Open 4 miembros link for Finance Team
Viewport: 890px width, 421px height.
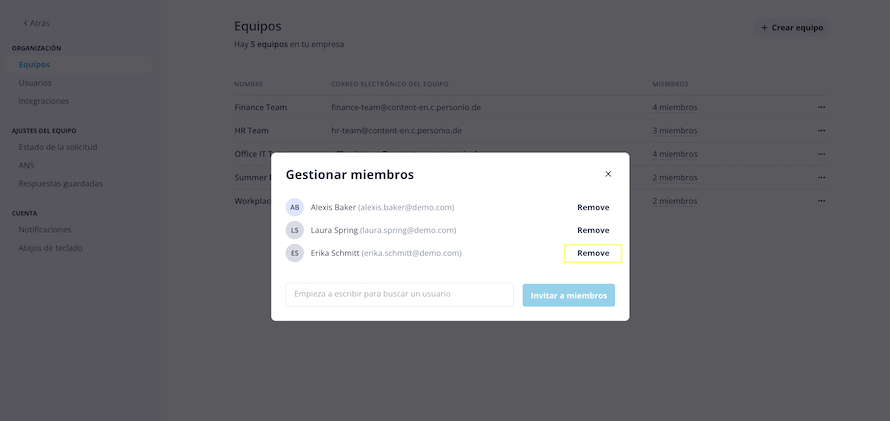[674, 107]
